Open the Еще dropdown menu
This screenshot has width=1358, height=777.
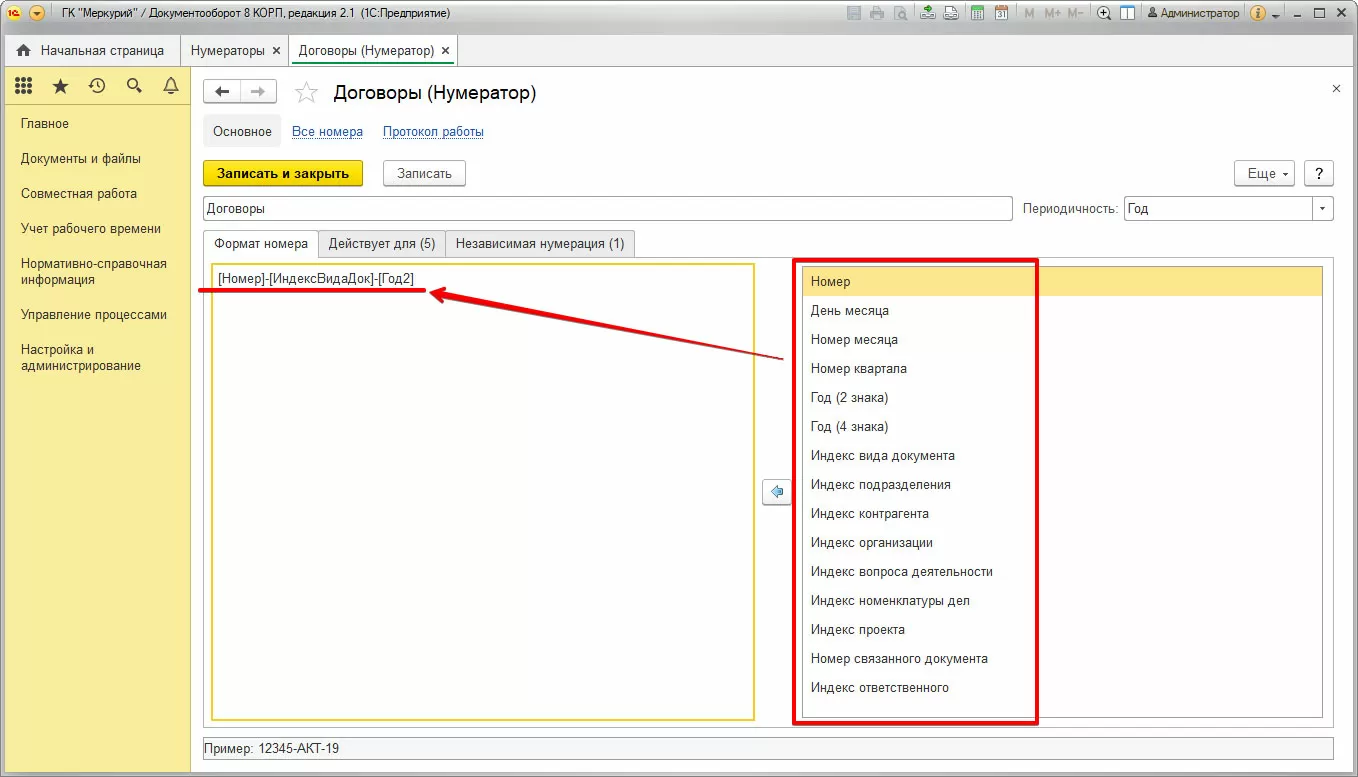click(1265, 173)
